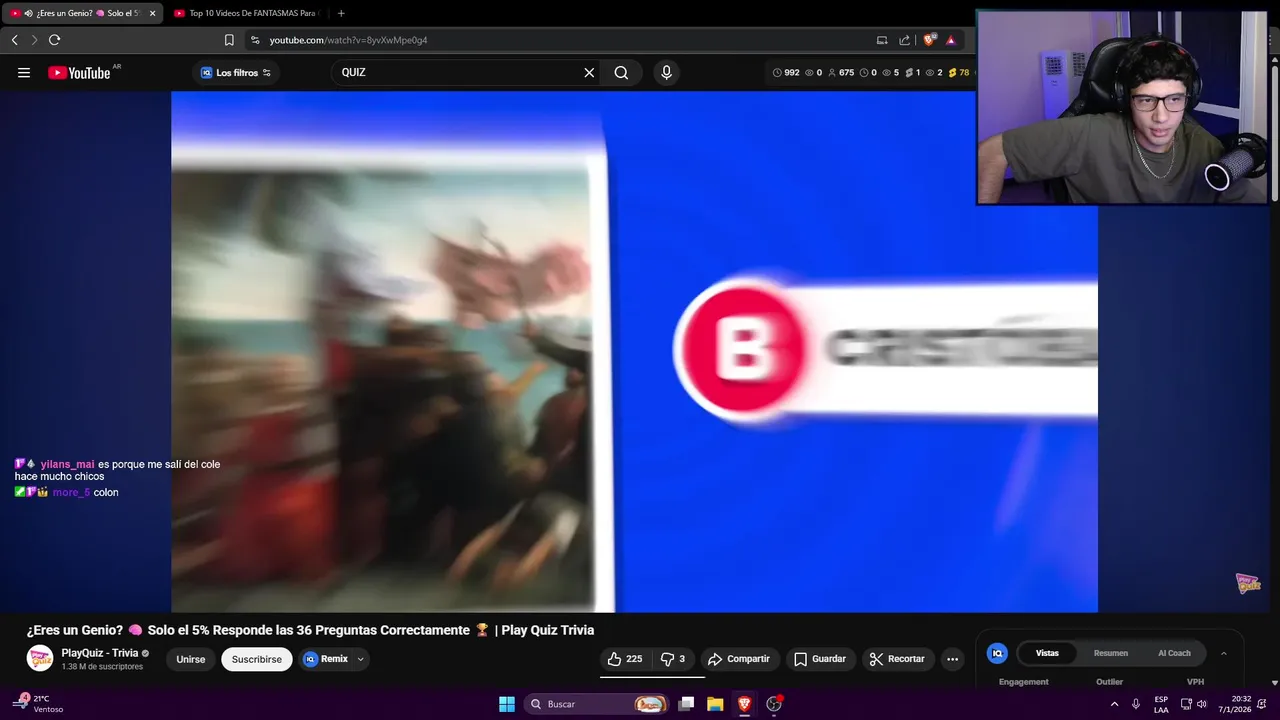
Task: Click the video player area
Action: tap(634, 351)
